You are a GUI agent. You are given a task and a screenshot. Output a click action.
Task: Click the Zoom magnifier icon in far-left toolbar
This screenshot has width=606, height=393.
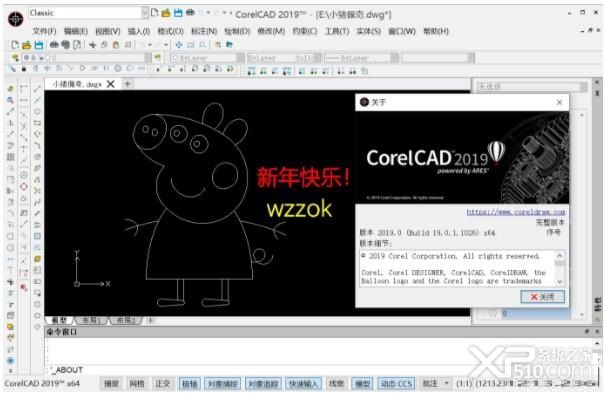pos(10,100)
